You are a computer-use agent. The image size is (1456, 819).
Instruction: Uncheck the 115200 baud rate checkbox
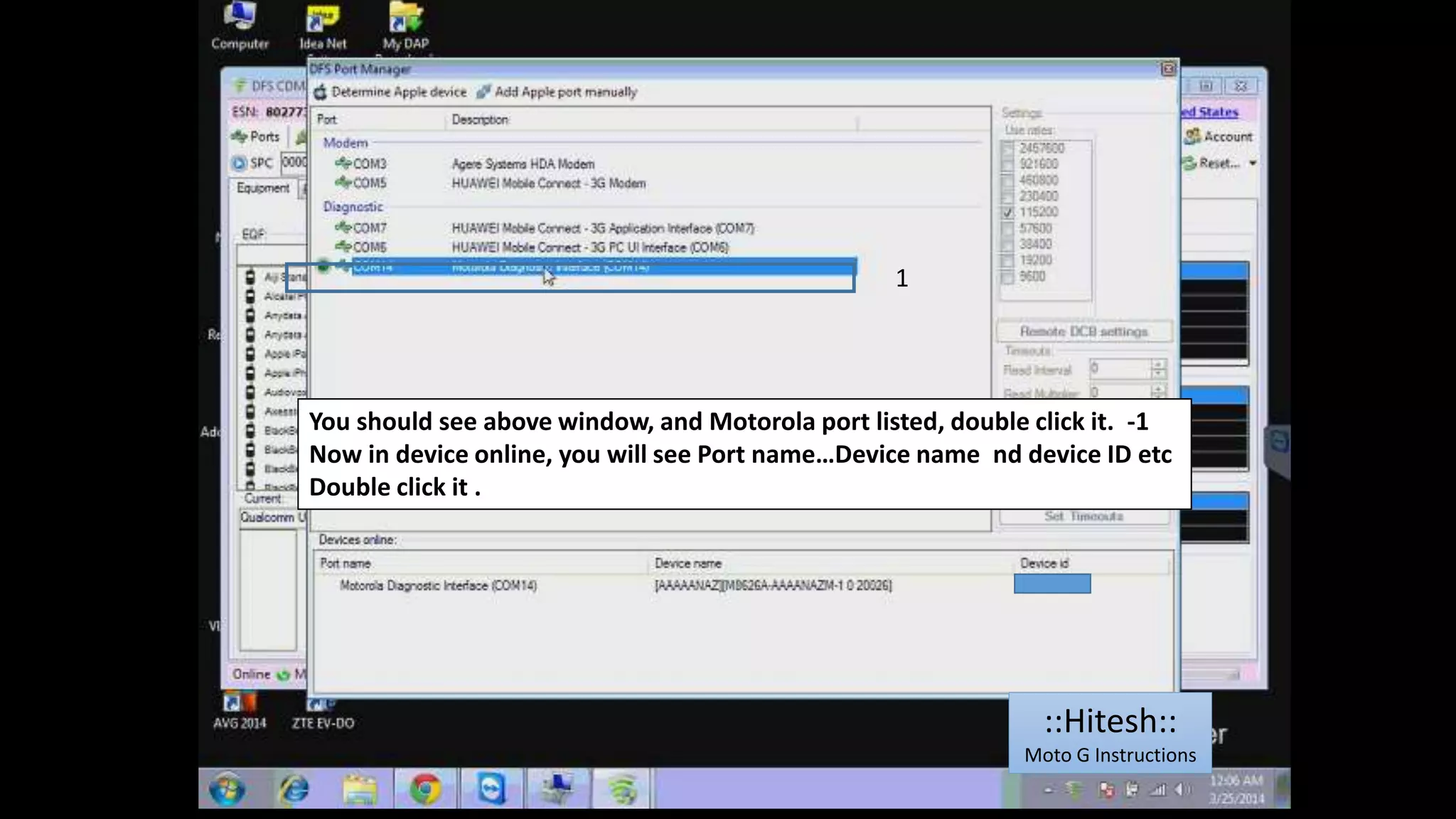coord(1007,213)
